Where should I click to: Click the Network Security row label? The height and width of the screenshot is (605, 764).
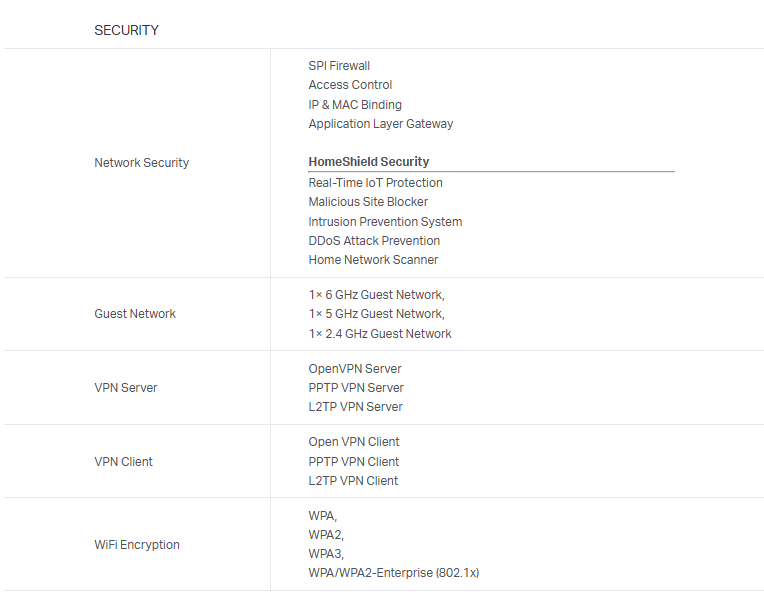coord(141,163)
